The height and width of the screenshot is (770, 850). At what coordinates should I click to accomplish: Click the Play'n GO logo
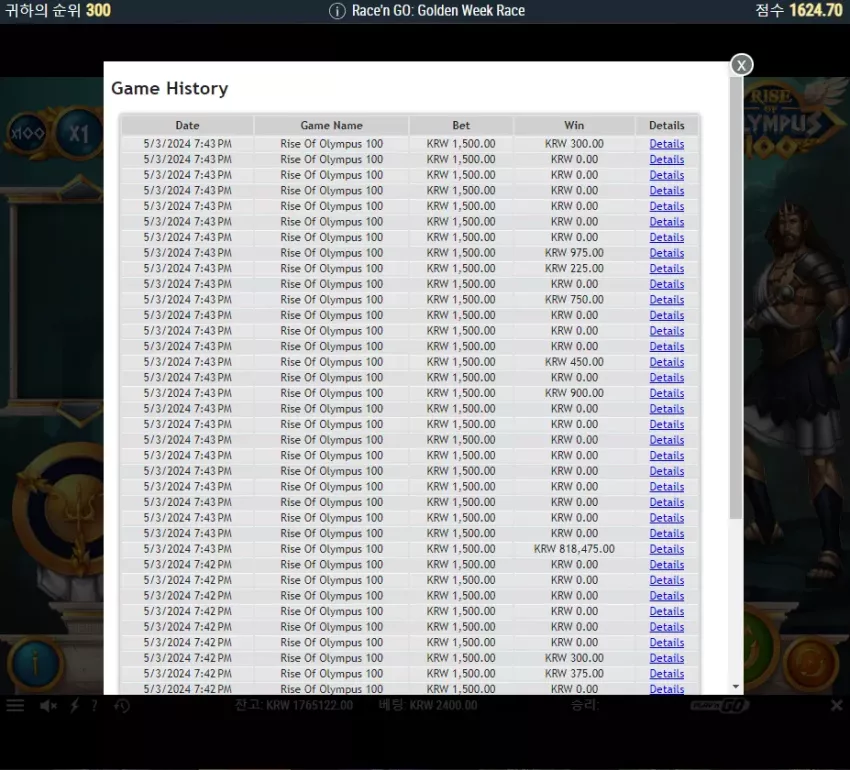click(720, 705)
